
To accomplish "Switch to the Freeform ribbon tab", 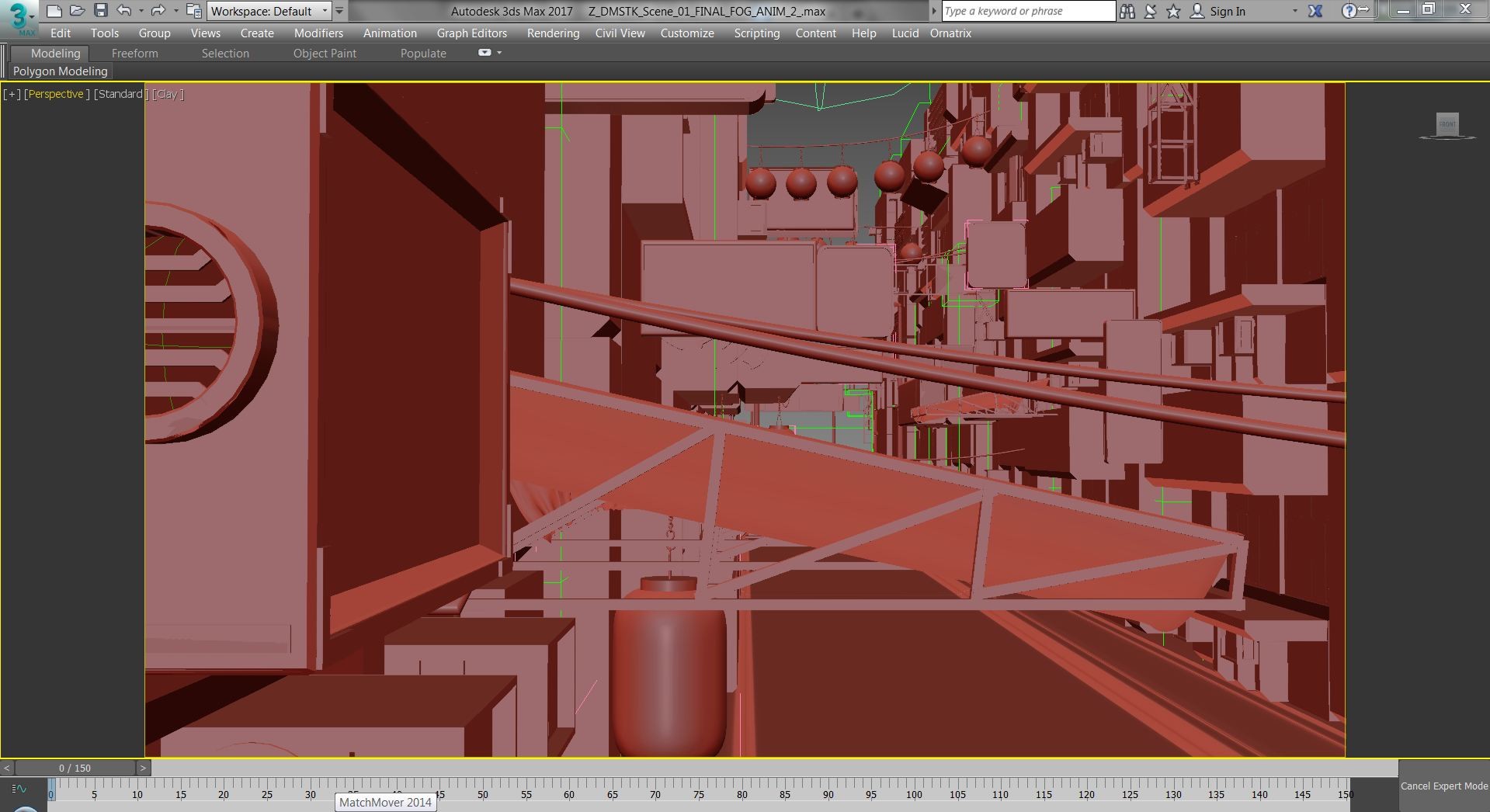I will point(134,54).
